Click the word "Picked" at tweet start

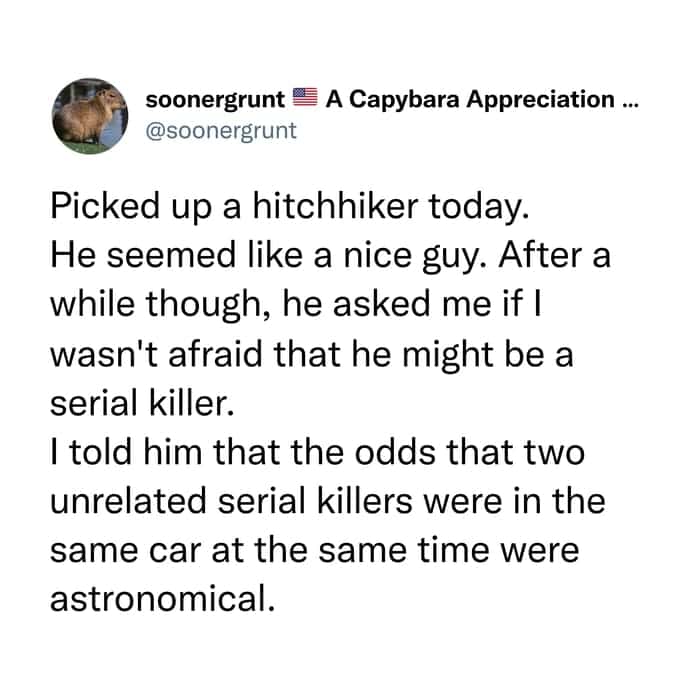pos(104,206)
